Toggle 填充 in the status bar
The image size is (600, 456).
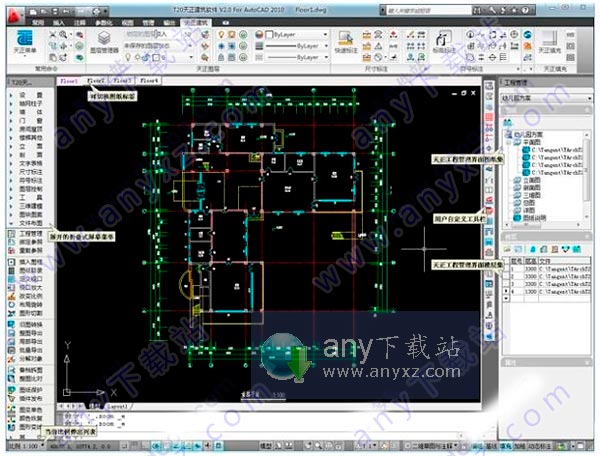point(505,446)
